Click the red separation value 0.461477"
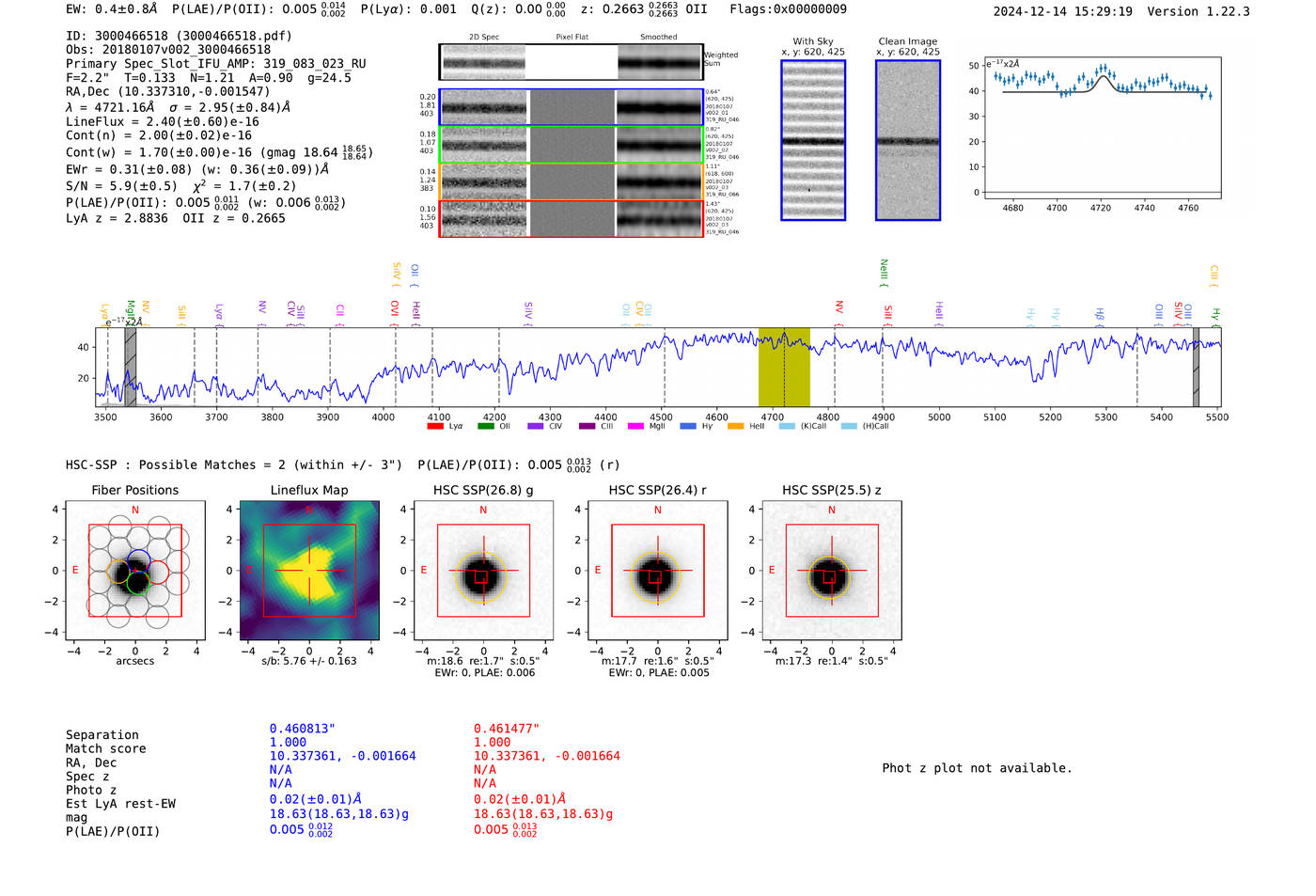The width and height of the screenshot is (1316, 896). click(x=507, y=729)
